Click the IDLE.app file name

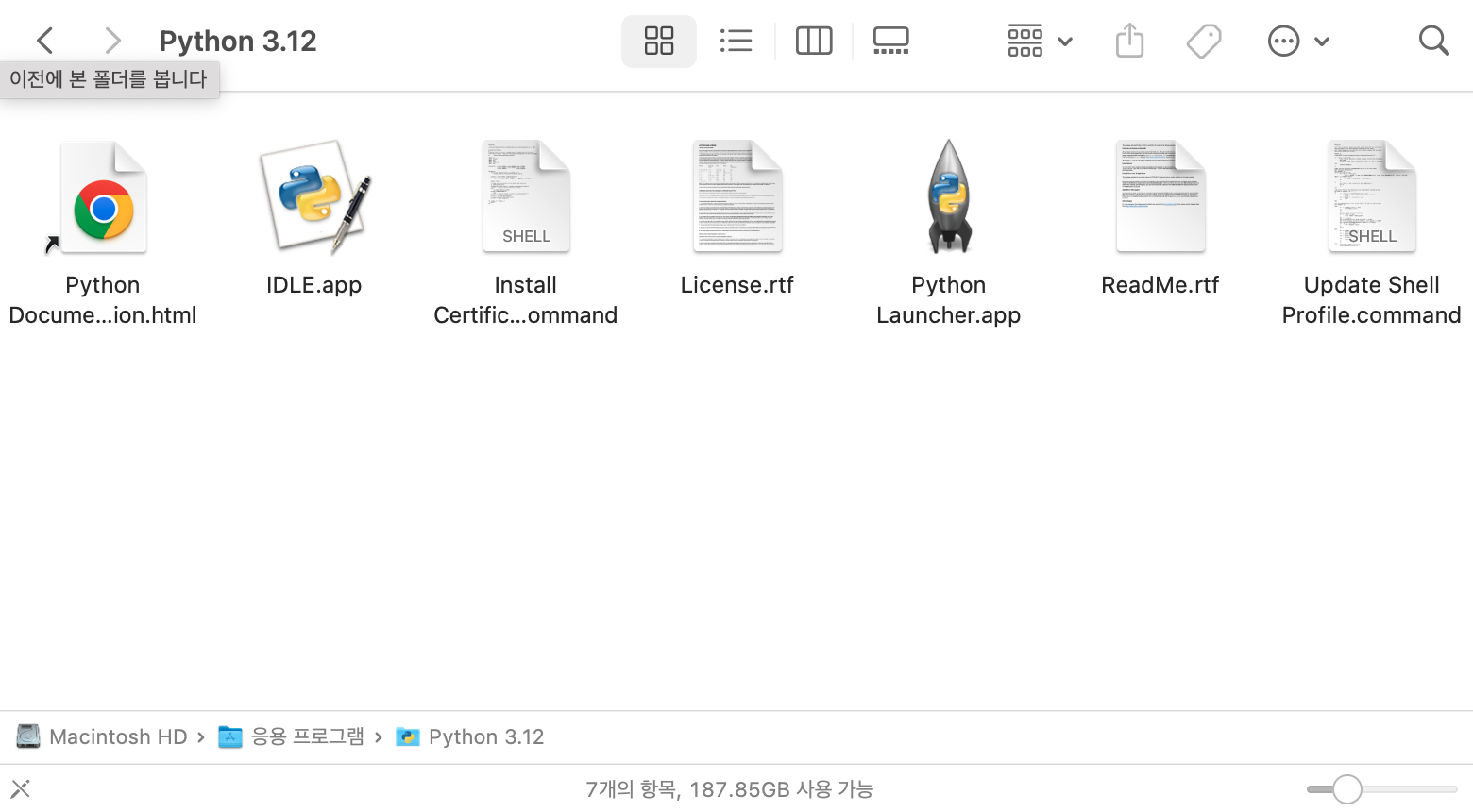pos(314,285)
